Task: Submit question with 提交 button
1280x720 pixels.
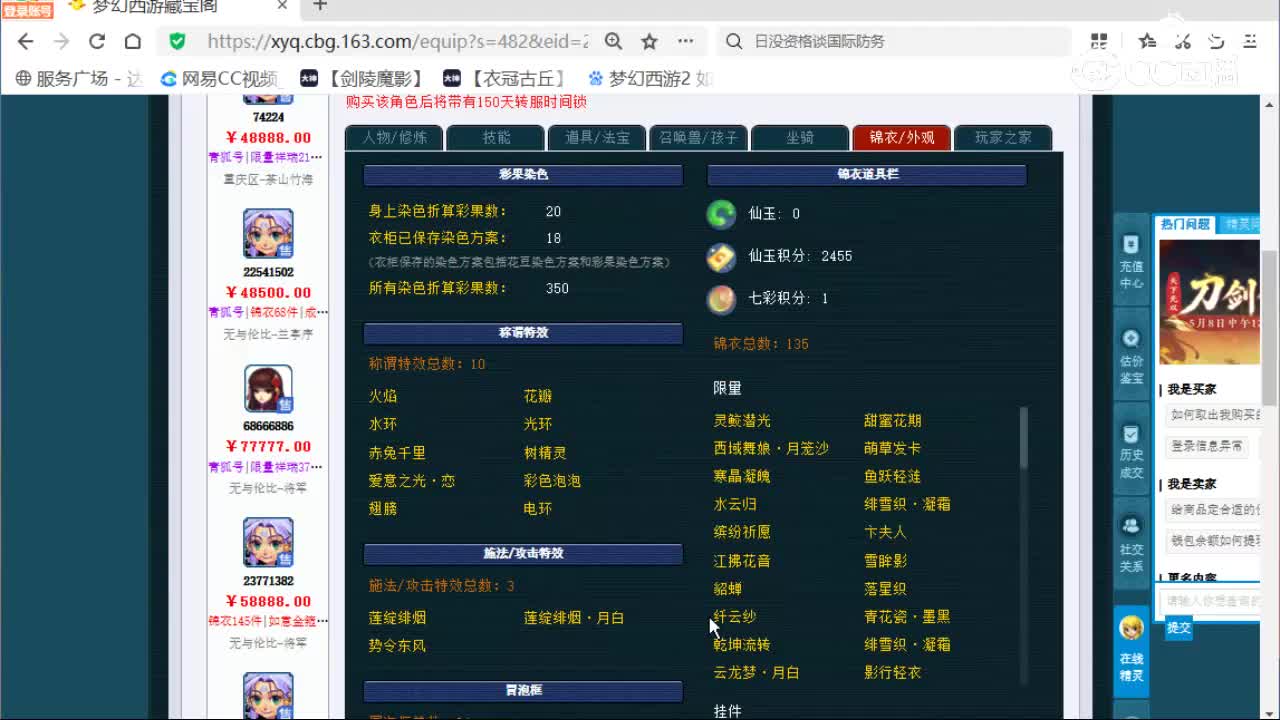Action: 1179,628
